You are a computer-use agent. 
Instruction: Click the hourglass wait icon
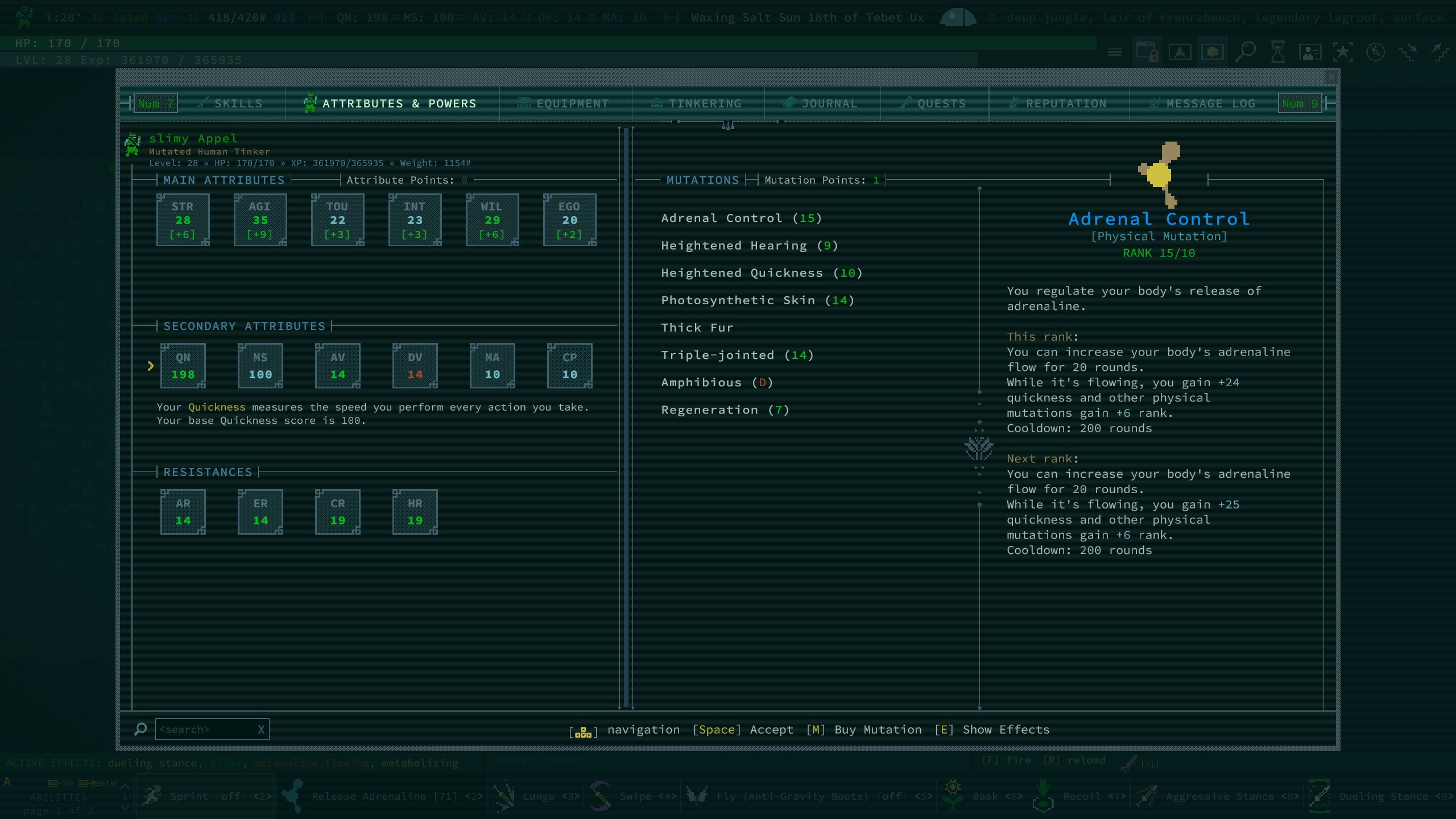pyautogui.click(x=1277, y=52)
